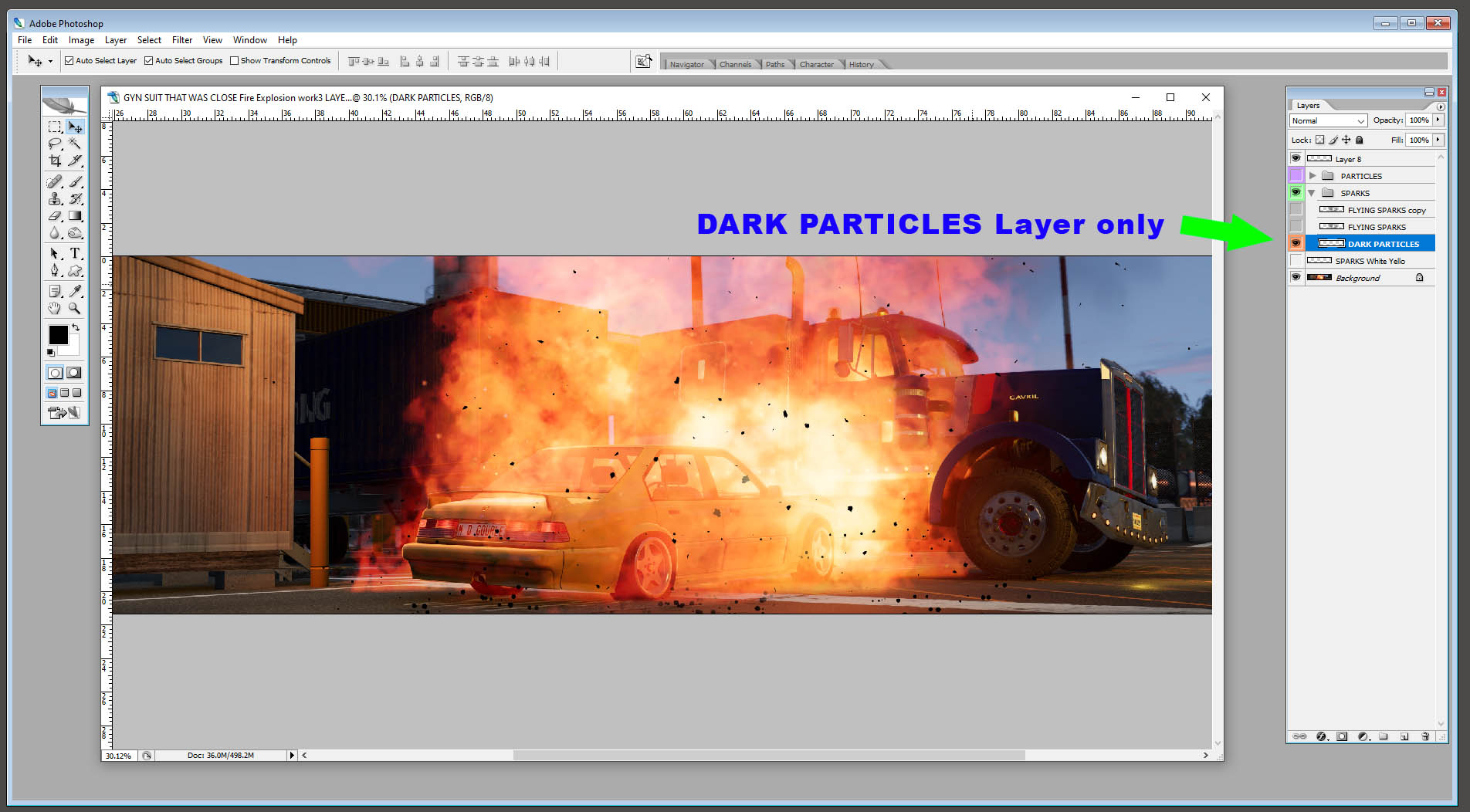Hide the SPARKS group eye icon
Screen dimensions: 1470x812
[1296, 192]
